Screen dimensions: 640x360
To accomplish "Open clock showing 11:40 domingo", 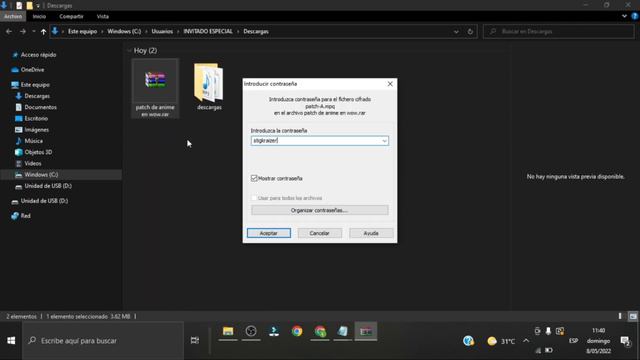I will pyautogui.click(x=598, y=340).
